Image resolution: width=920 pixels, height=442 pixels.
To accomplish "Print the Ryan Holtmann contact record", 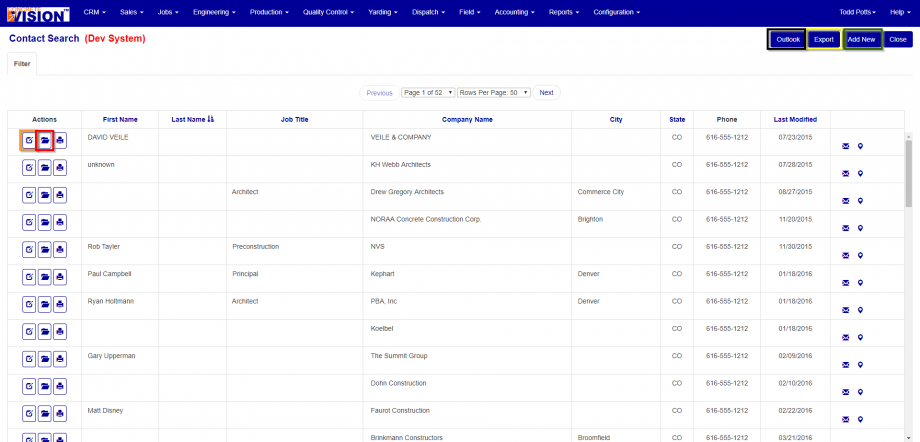I will point(60,304).
